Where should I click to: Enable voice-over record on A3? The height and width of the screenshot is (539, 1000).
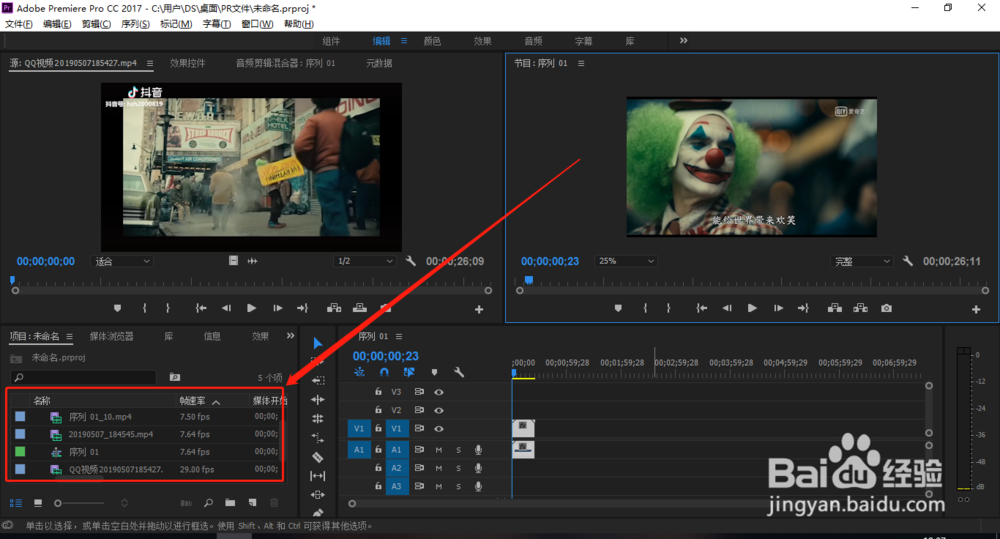point(478,487)
